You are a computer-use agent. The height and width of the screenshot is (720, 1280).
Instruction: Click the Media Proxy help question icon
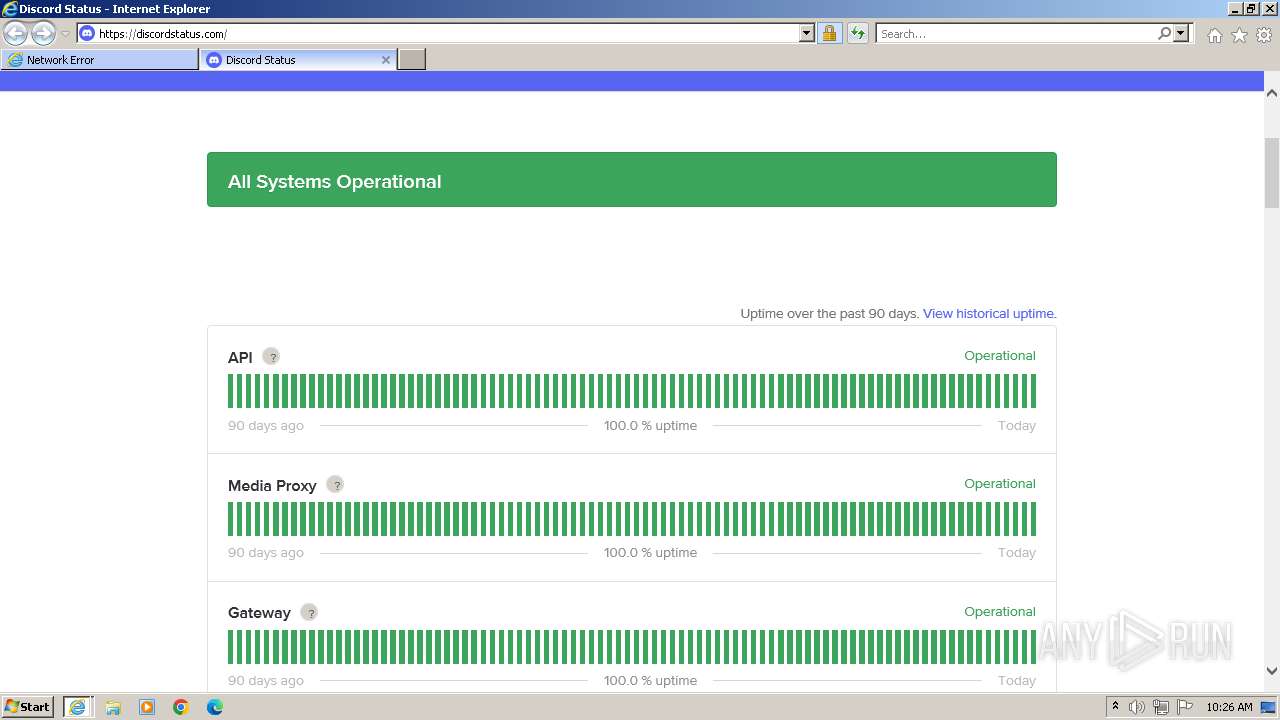(335, 484)
